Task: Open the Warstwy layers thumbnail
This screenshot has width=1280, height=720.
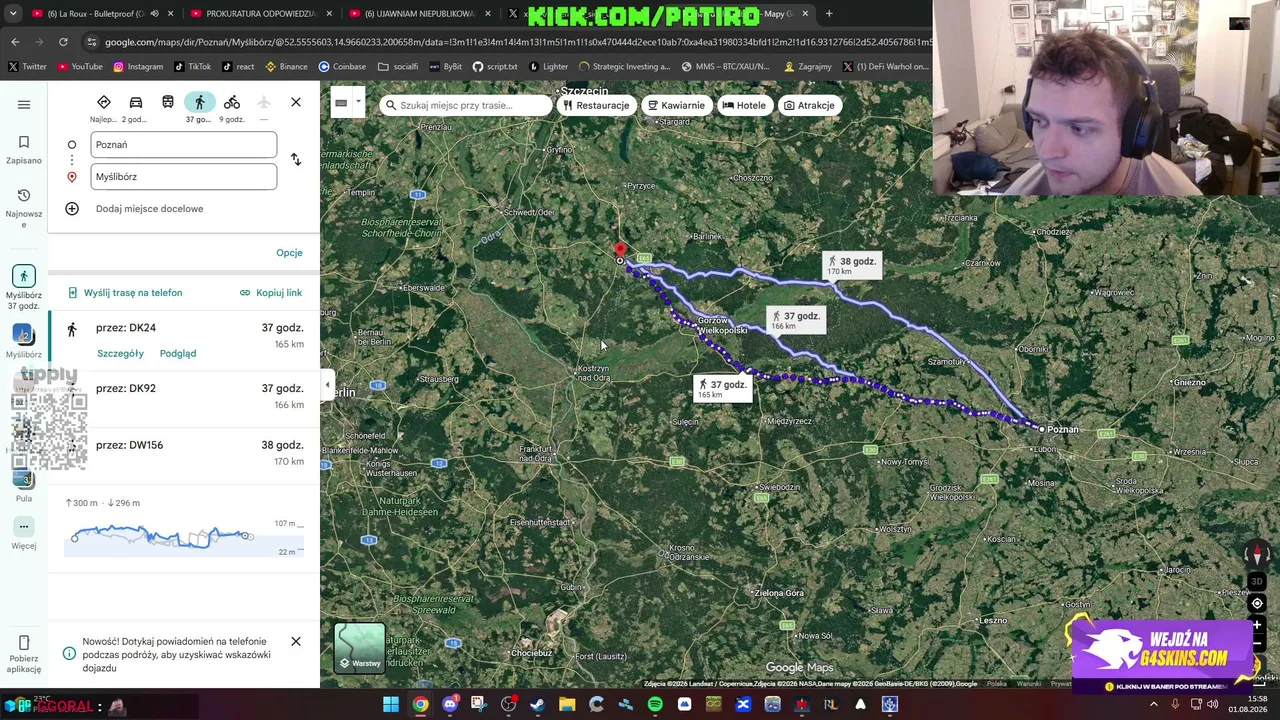Action: [x=359, y=648]
